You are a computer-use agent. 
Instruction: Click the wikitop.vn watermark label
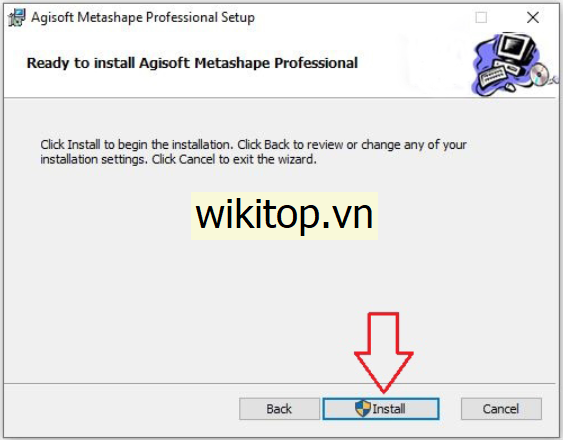(x=284, y=216)
